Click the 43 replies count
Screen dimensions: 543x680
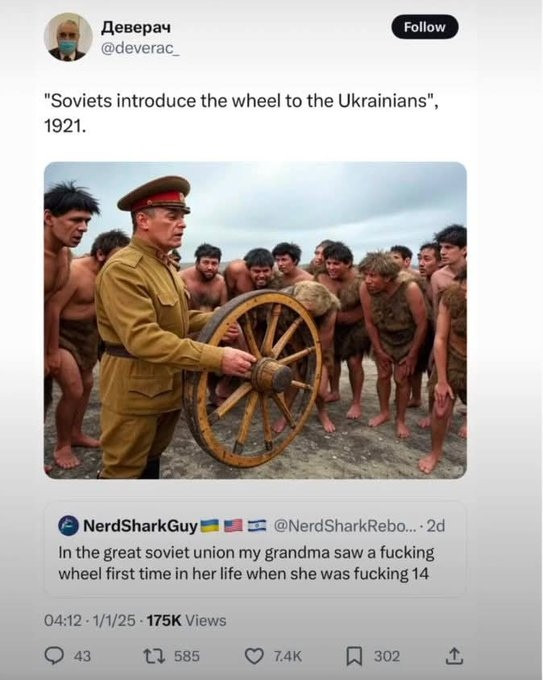pyautogui.click(x=82, y=656)
